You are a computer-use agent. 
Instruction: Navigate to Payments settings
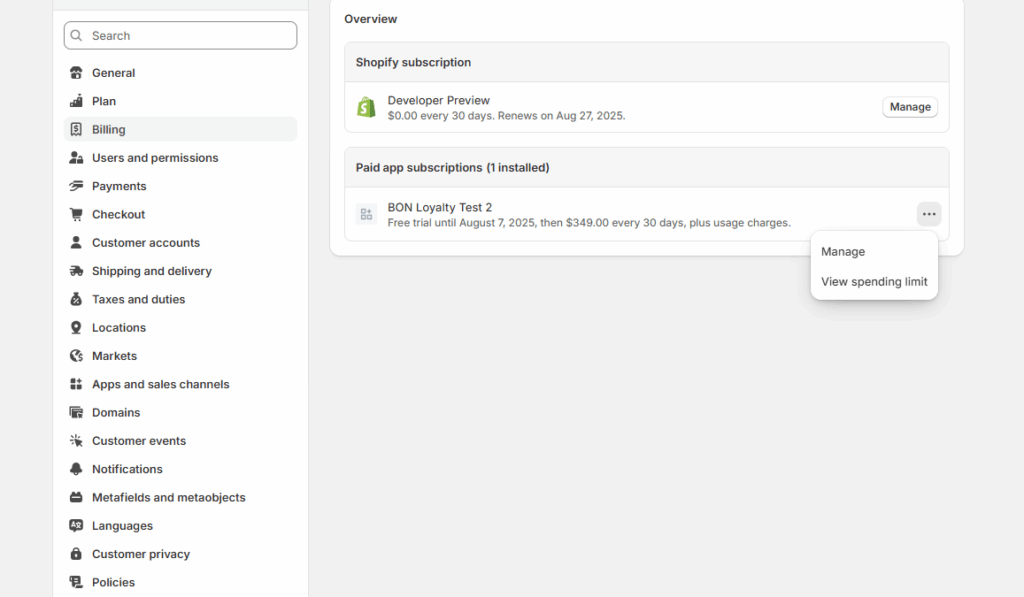click(181, 186)
